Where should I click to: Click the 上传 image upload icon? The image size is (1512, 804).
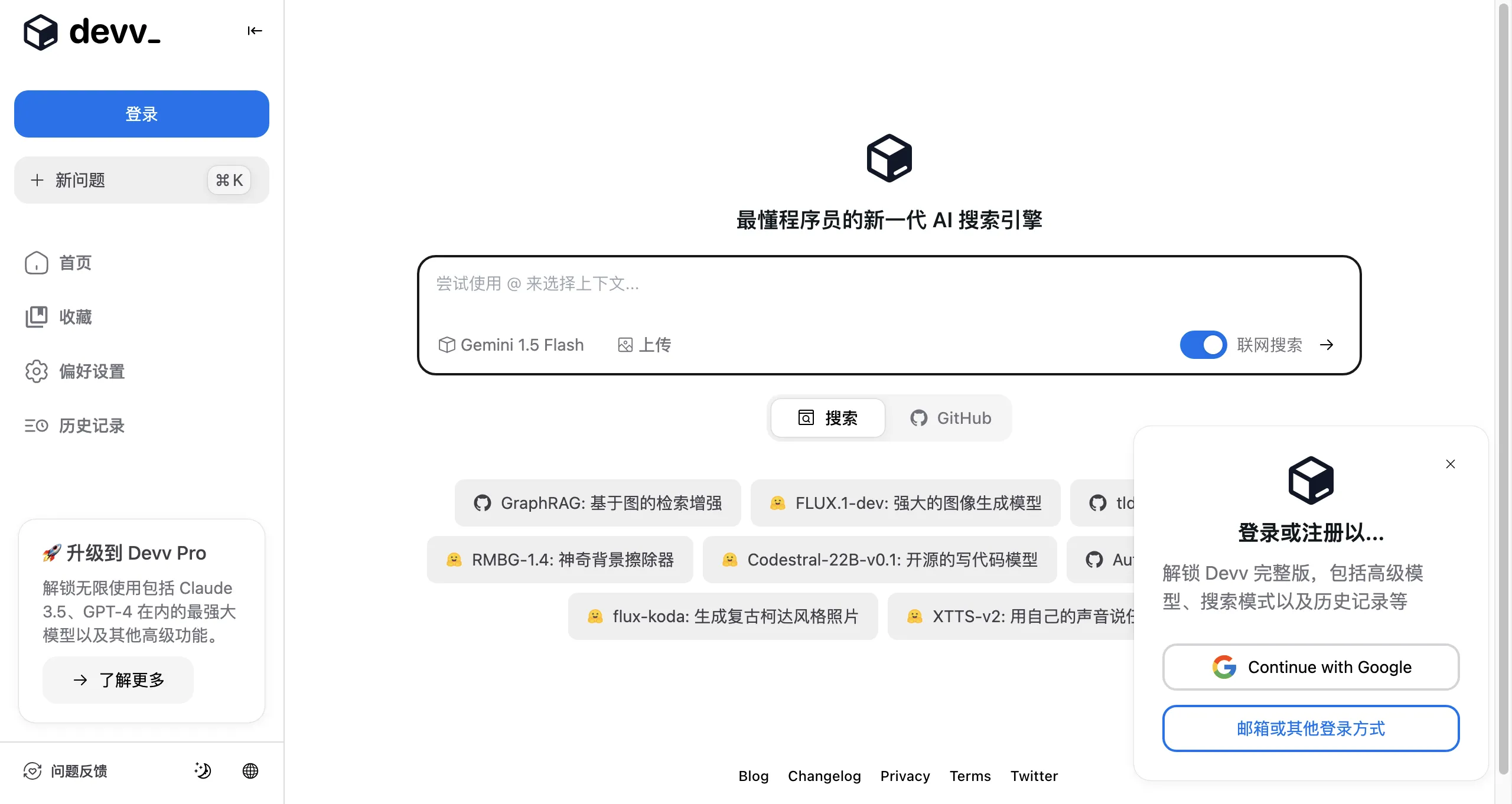click(x=625, y=345)
